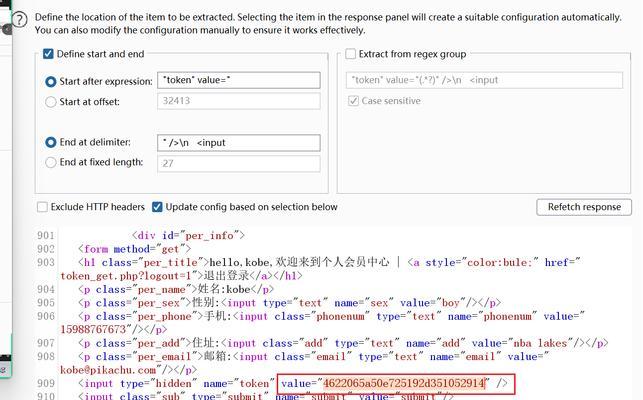The width and height of the screenshot is (643, 400).
Task: Click the Refetch response button
Action: click(584, 207)
